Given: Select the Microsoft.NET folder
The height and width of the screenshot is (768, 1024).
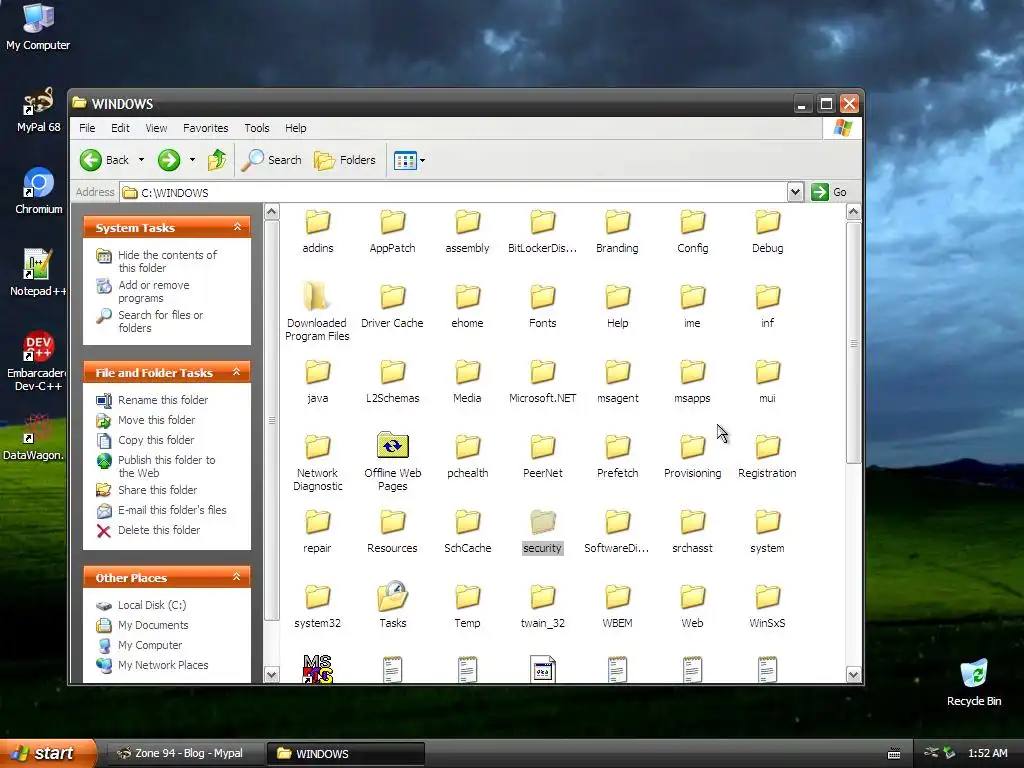Looking at the screenshot, I should [x=543, y=382].
